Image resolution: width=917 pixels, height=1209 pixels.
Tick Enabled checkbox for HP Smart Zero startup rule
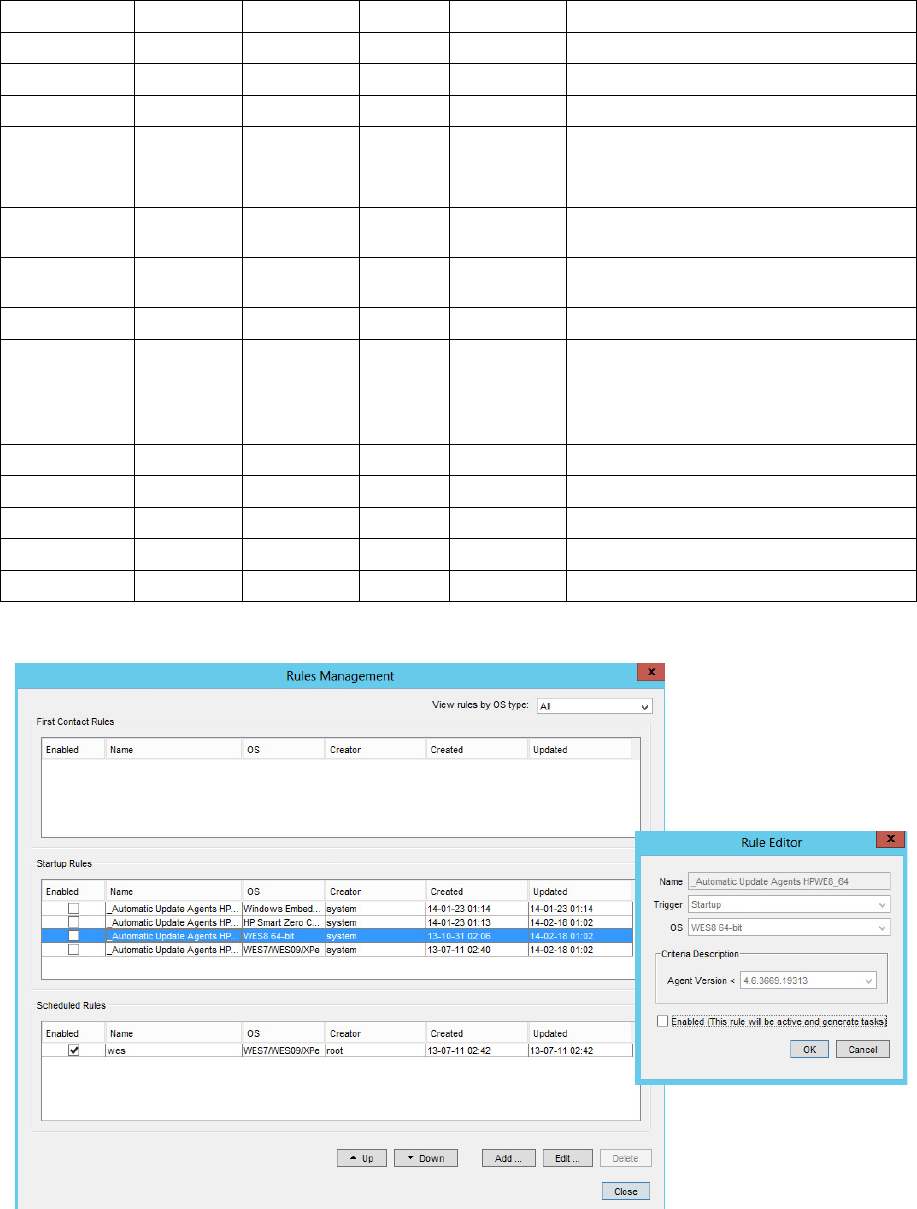[x=74, y=922]
